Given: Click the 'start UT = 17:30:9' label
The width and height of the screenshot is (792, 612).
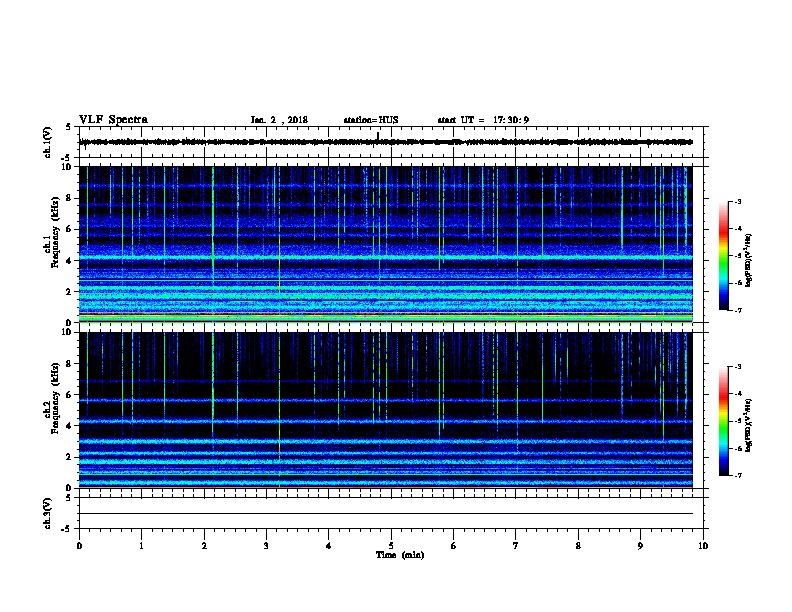Looking at the screenshot, I should pyautogui.click(x=483, y=120).
